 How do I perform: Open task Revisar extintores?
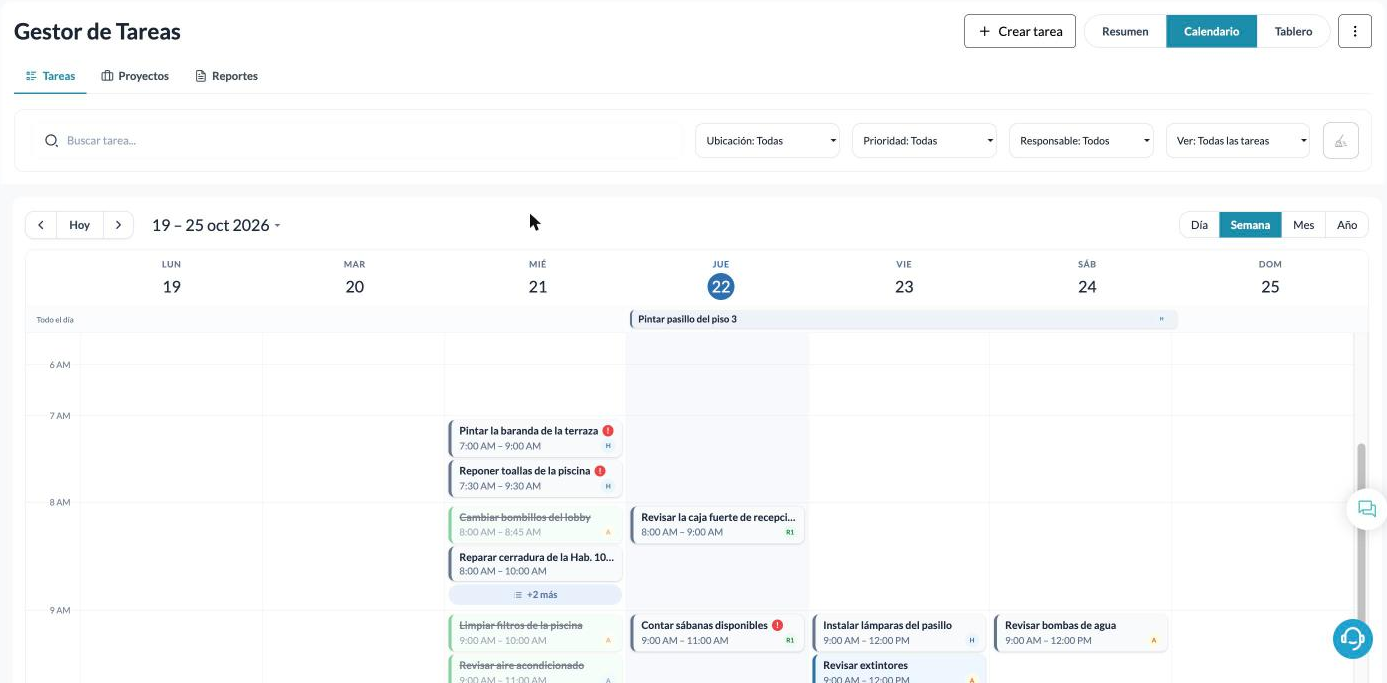pyautogui.click(x=899, y=669)
